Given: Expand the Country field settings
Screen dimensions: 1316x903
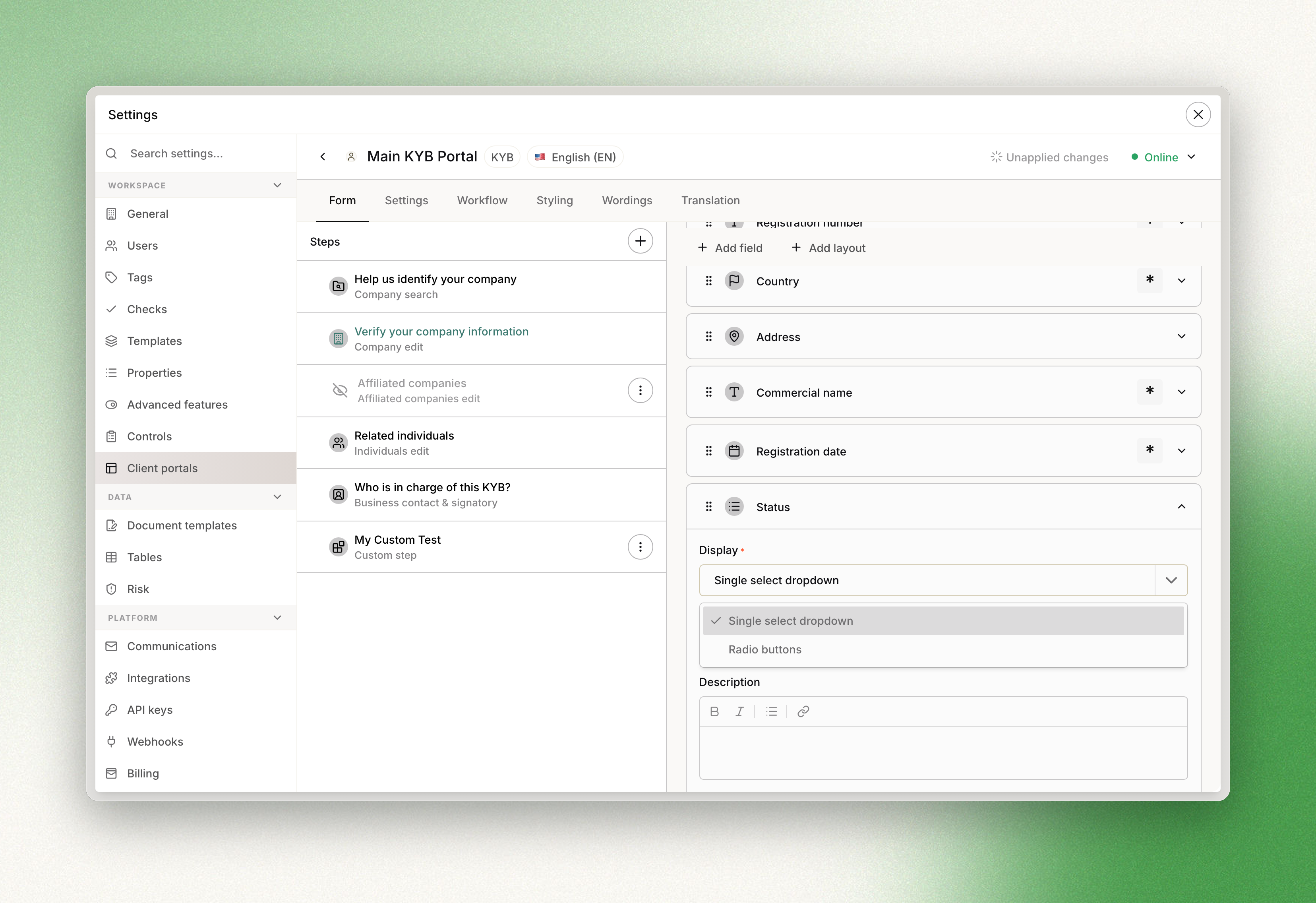Looking at the screenshot, I should [x=1181, y=281].
